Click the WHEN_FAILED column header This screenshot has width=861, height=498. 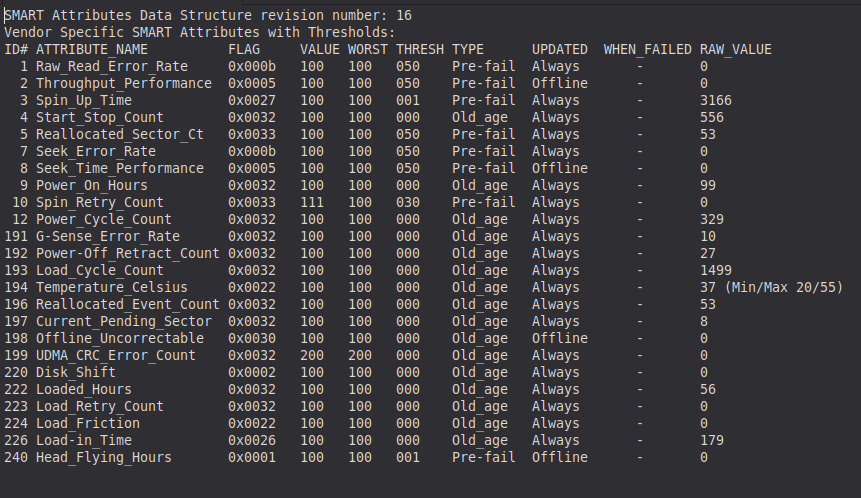(648, 49)
